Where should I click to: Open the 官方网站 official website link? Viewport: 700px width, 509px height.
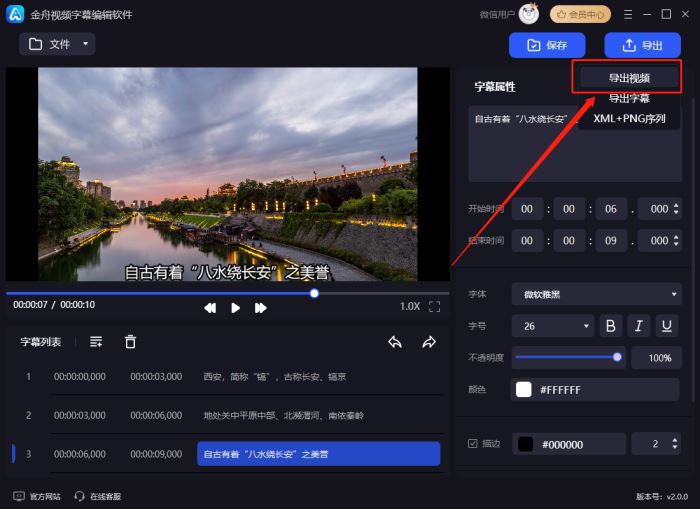(37, 496)
